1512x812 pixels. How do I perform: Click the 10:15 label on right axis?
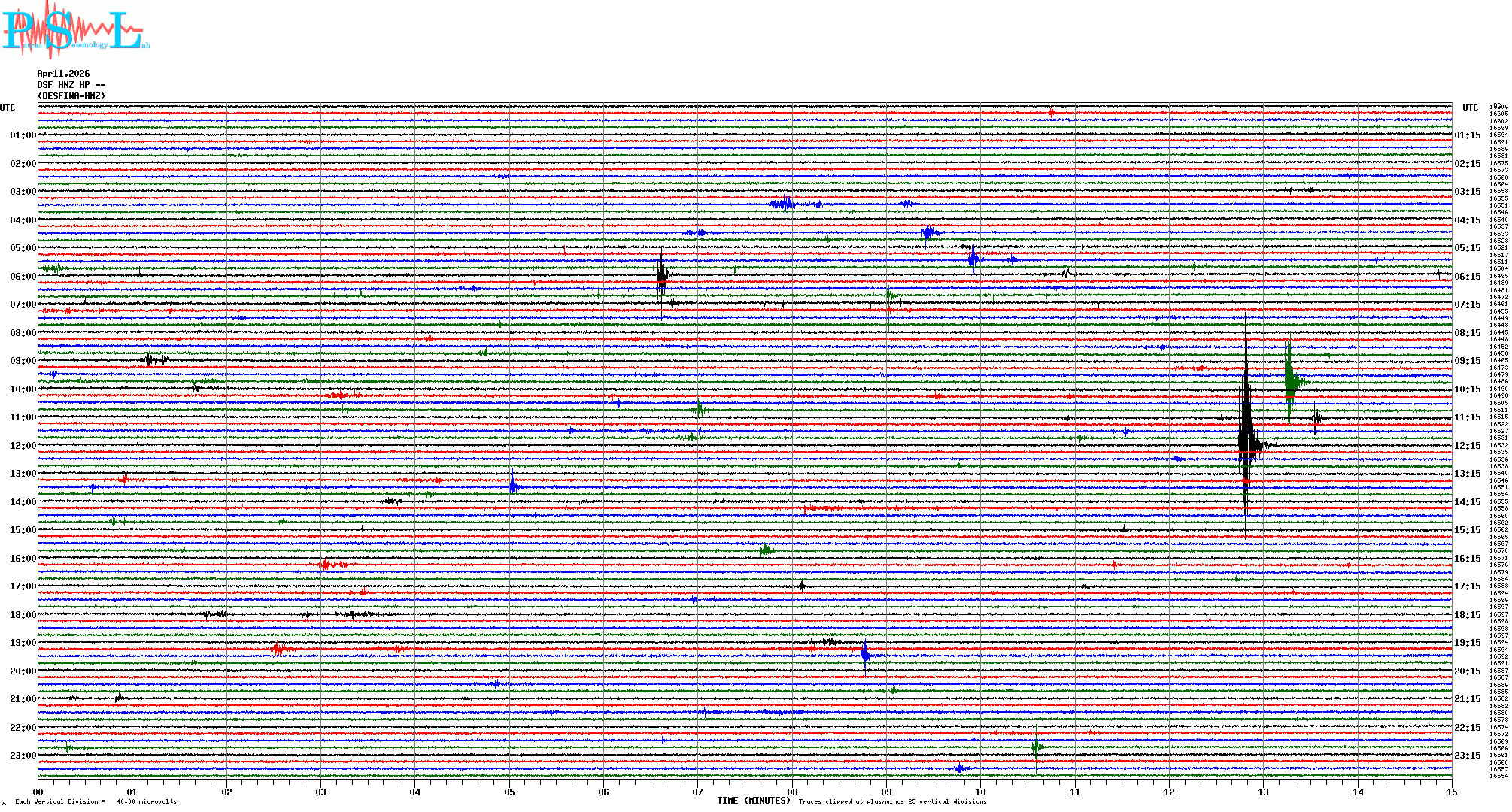click(1467, 389)
